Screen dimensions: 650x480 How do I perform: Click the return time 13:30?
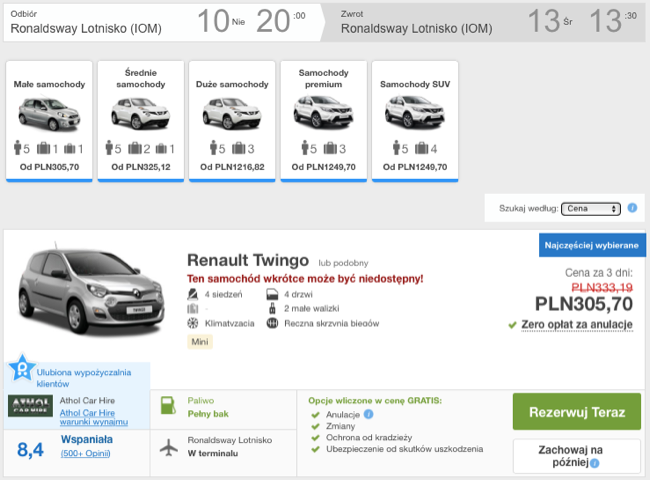613,21
